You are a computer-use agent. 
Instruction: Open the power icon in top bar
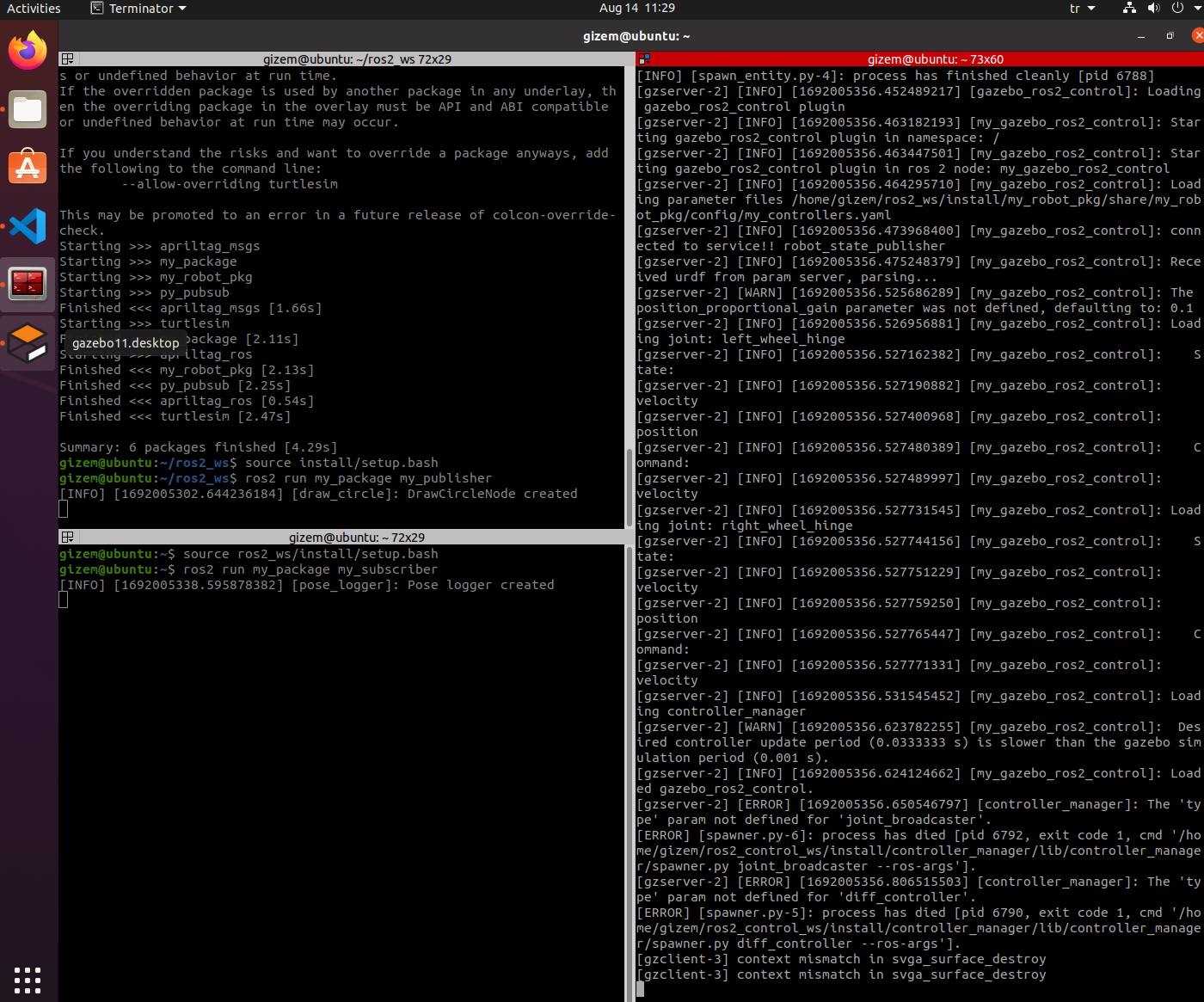pyautogui.click(x=1178, y=8)
